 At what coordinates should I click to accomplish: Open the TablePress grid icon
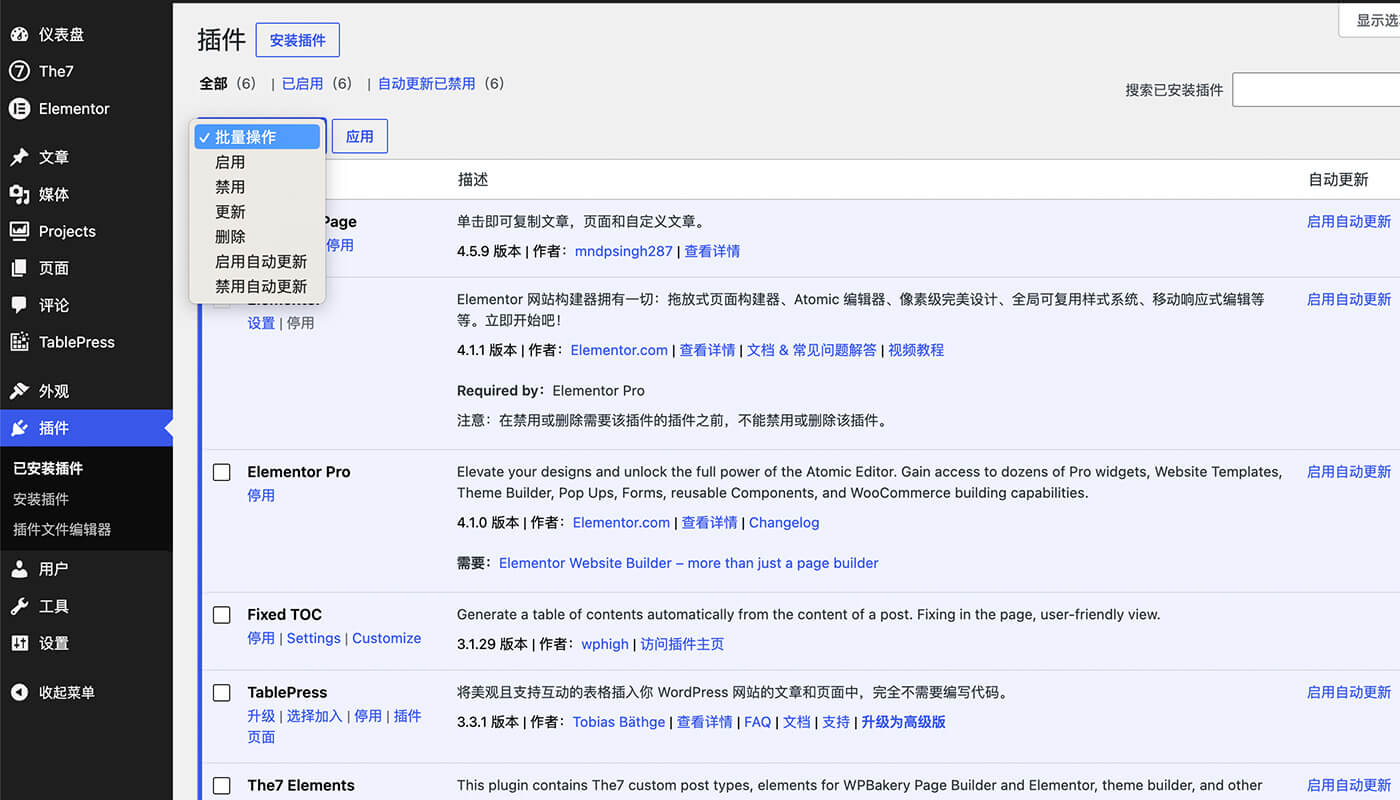(x=19, y=342)
